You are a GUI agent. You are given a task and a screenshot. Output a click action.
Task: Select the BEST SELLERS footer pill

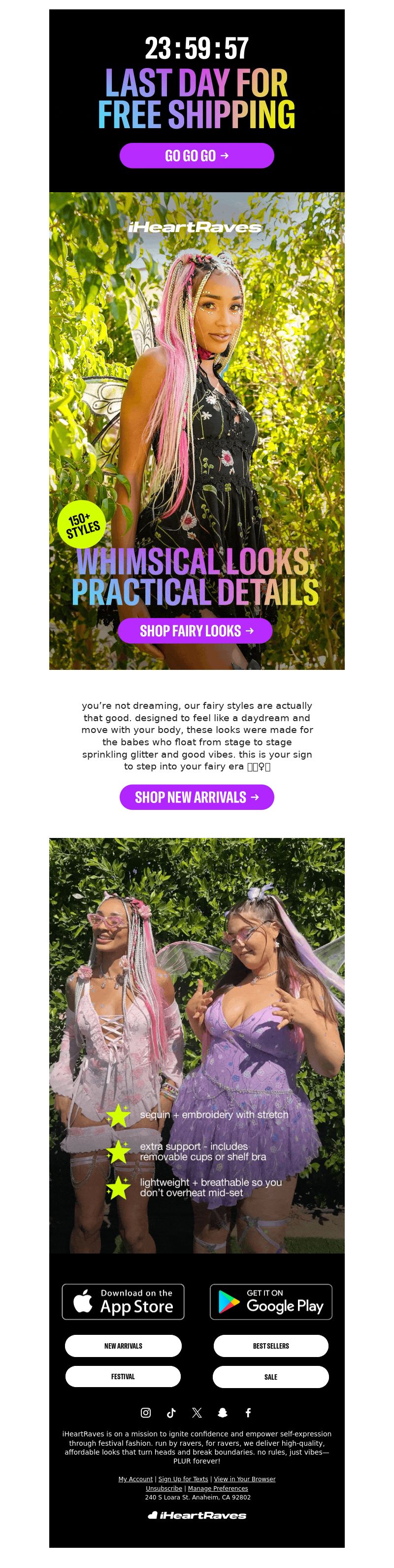(x=271, y=1346)
